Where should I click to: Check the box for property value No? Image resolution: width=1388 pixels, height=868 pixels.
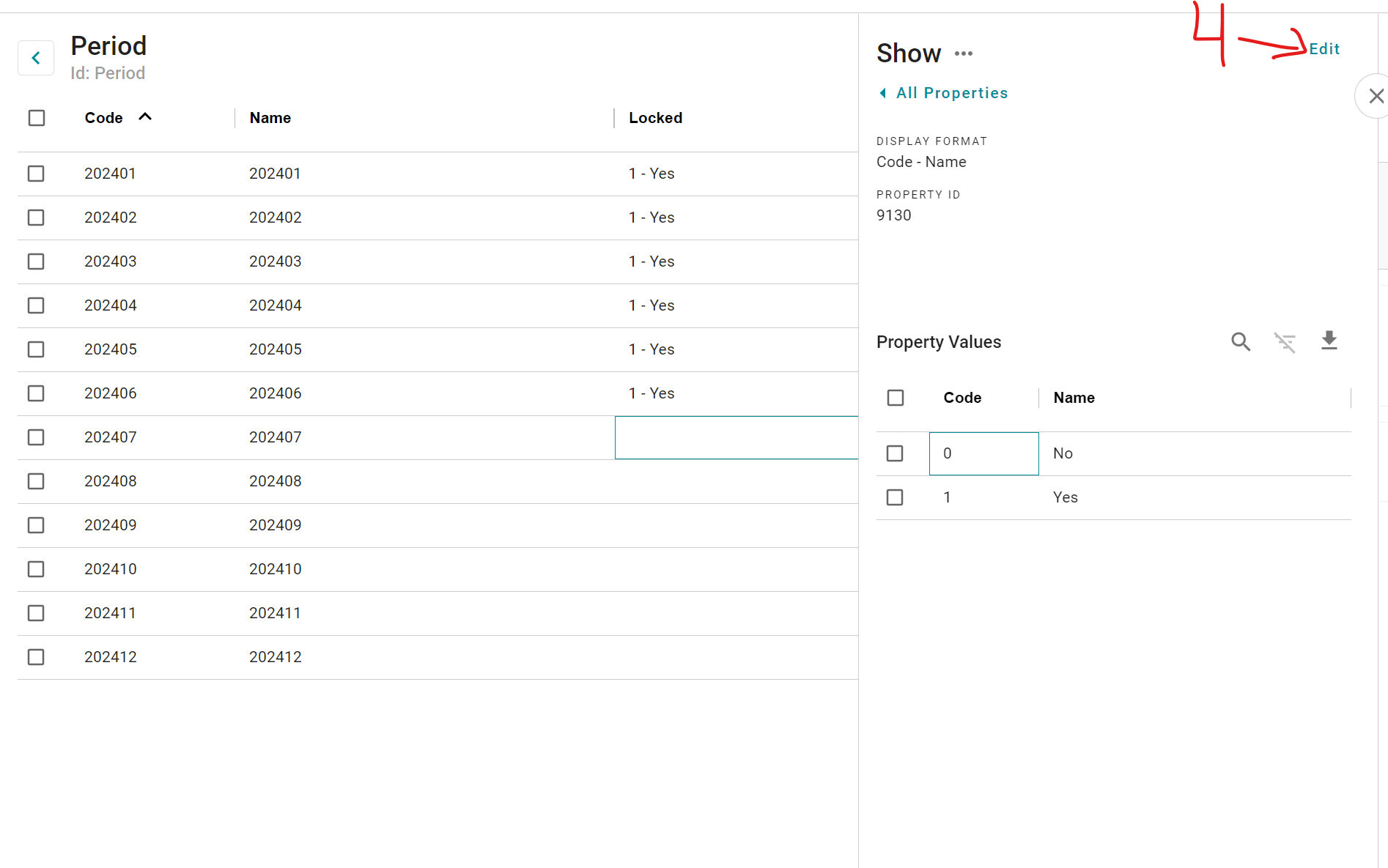click(895, 453)
